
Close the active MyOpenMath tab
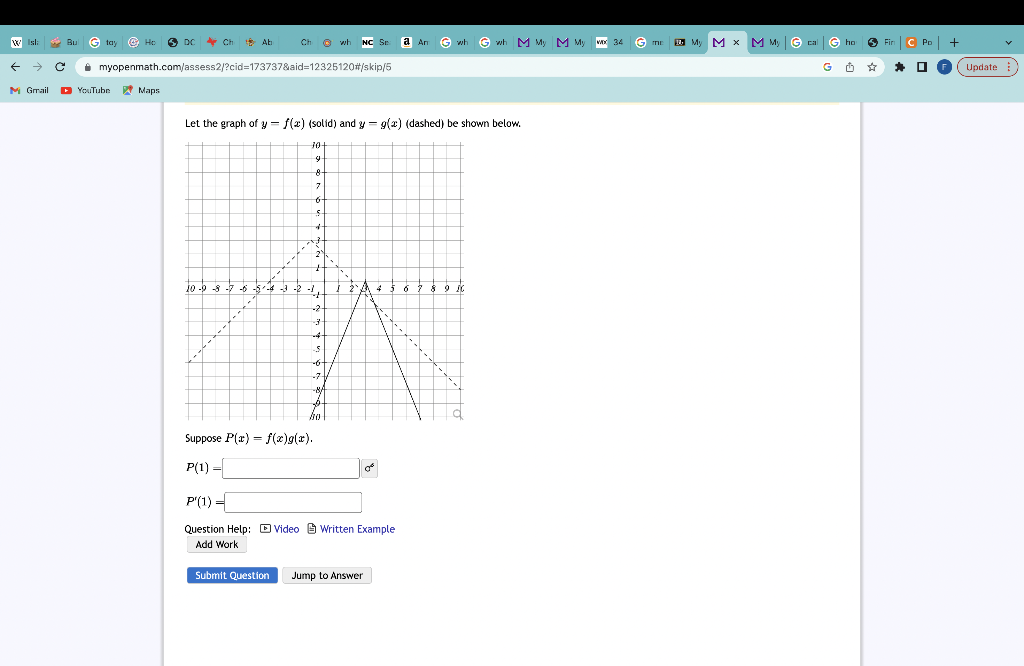(x=735, y=43)
